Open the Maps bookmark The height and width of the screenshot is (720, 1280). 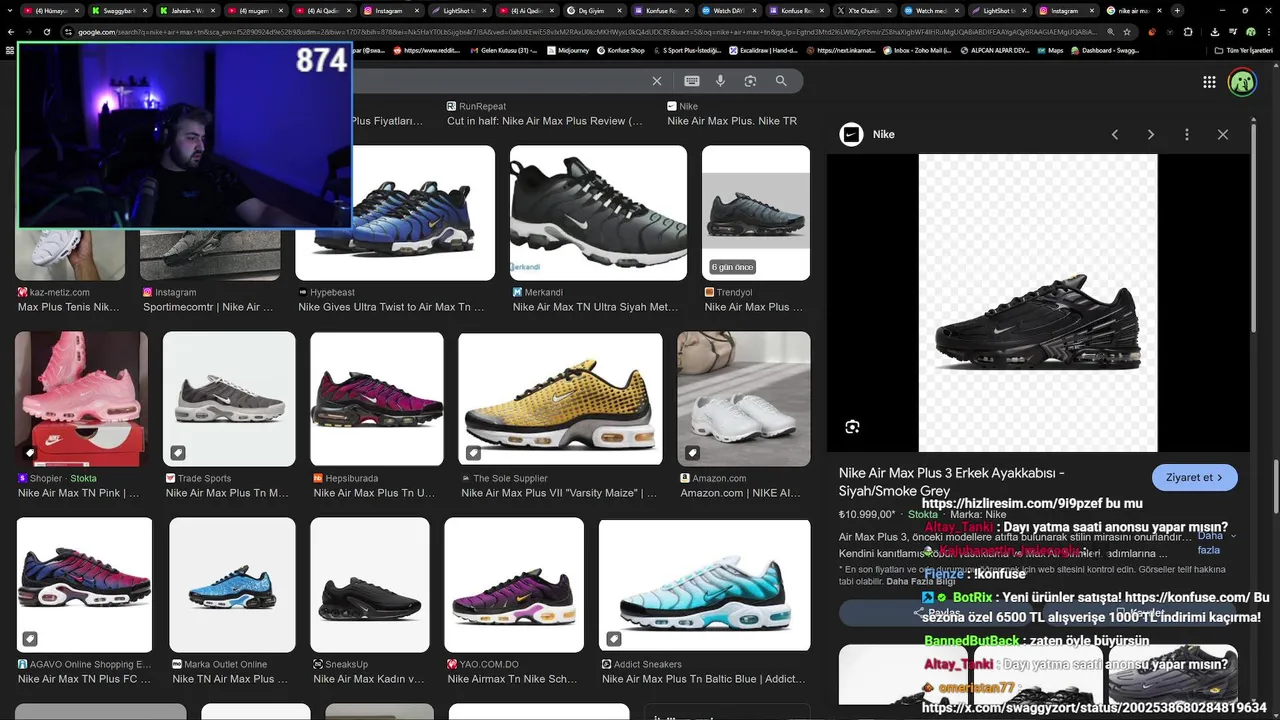[1049, 50]
